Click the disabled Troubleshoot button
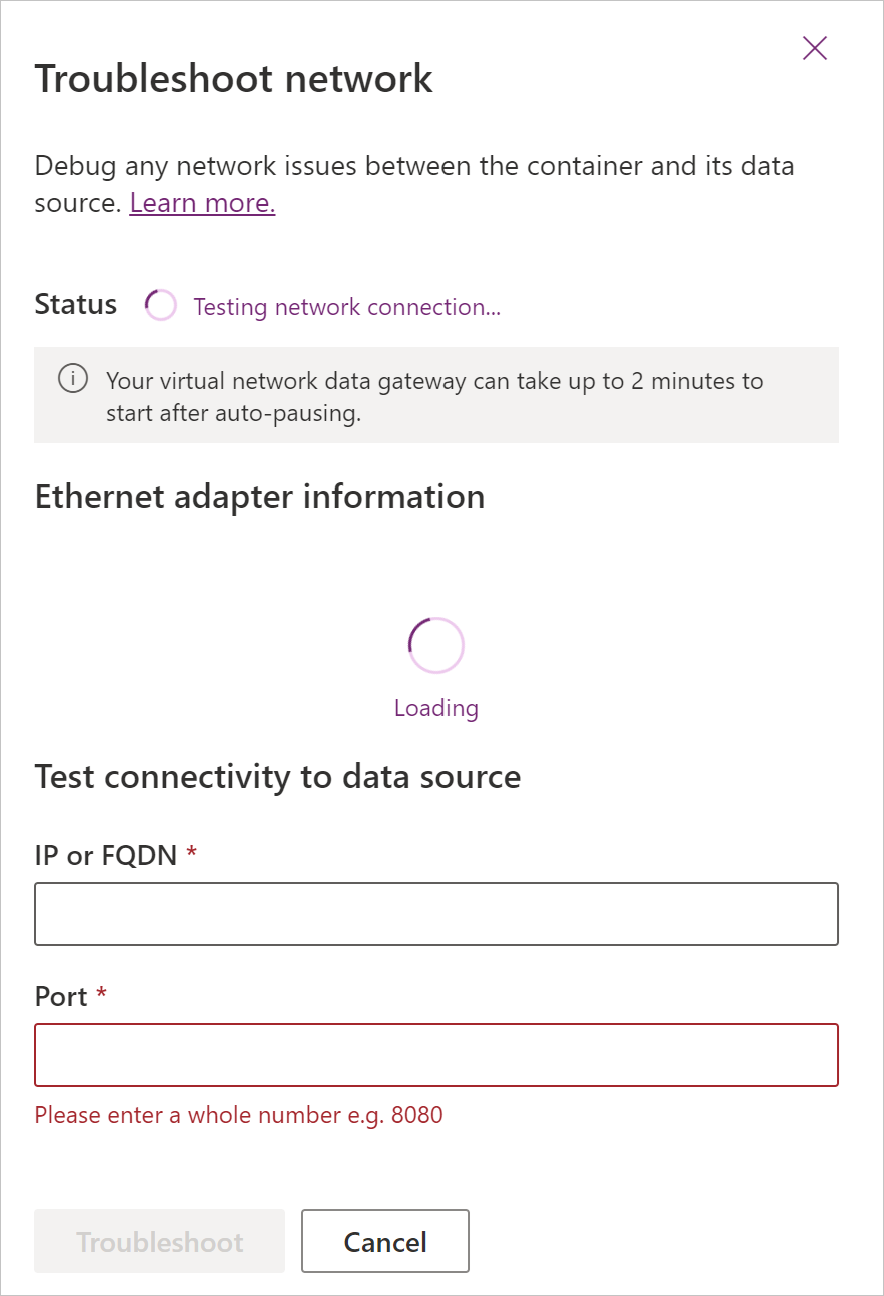The width and height of the screenshot is (884, 1296). point(159,1241)
